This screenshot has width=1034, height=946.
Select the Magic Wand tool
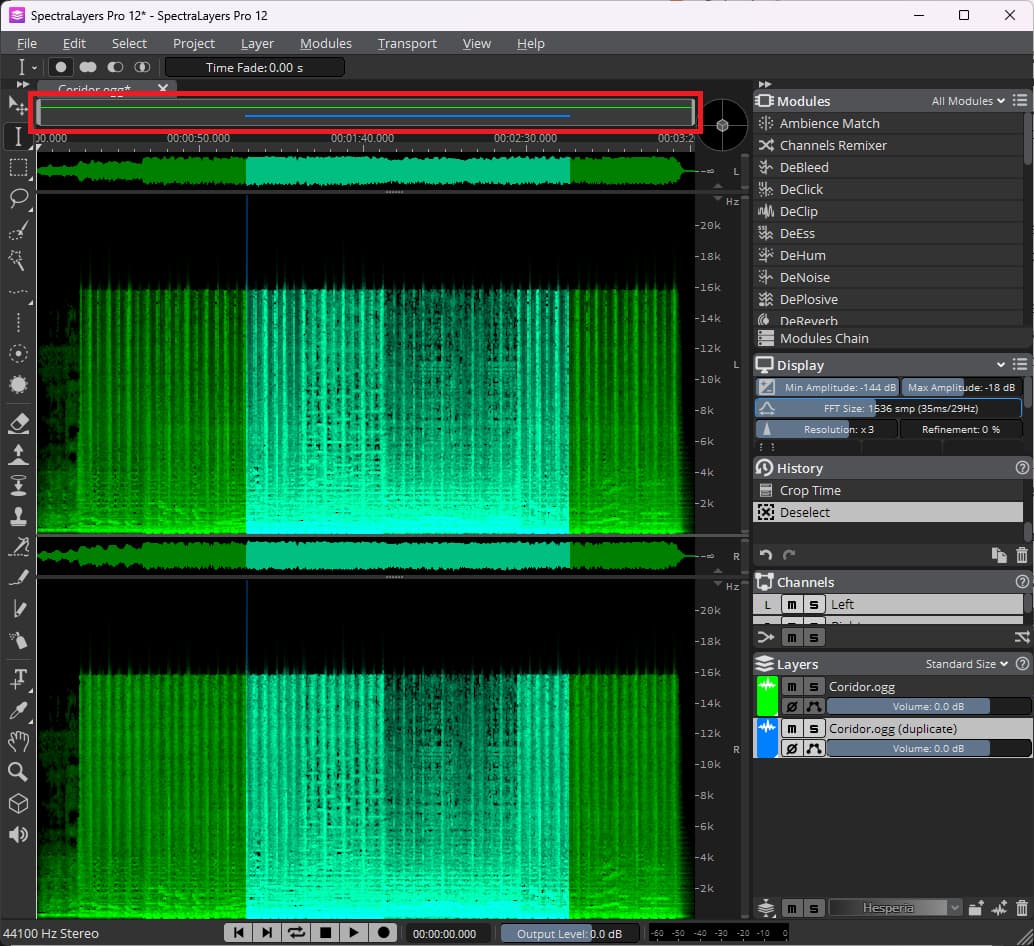18,260
